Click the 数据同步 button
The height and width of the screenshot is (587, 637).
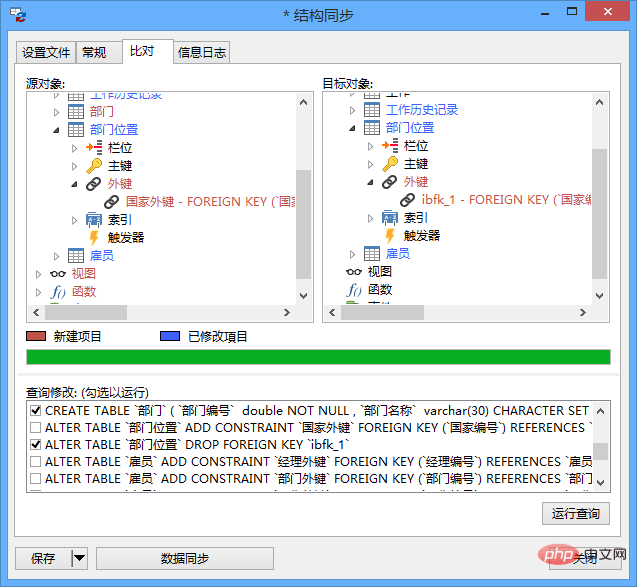tap(185, 558)
